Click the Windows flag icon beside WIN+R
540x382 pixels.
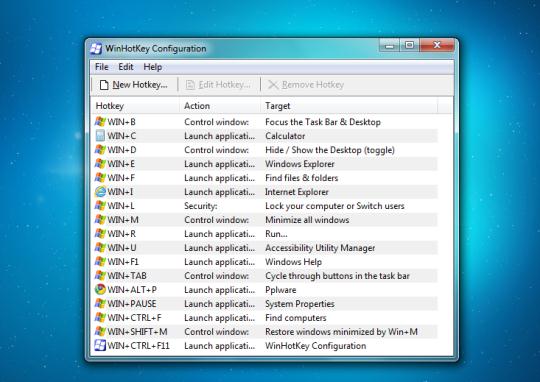(100, 234)
